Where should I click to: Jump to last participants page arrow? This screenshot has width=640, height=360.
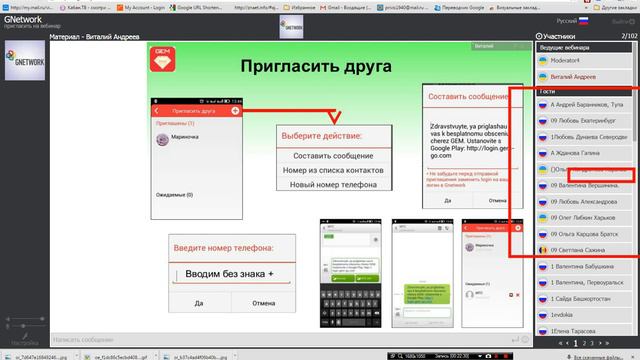pyautogui.click(x=607, y=343)
